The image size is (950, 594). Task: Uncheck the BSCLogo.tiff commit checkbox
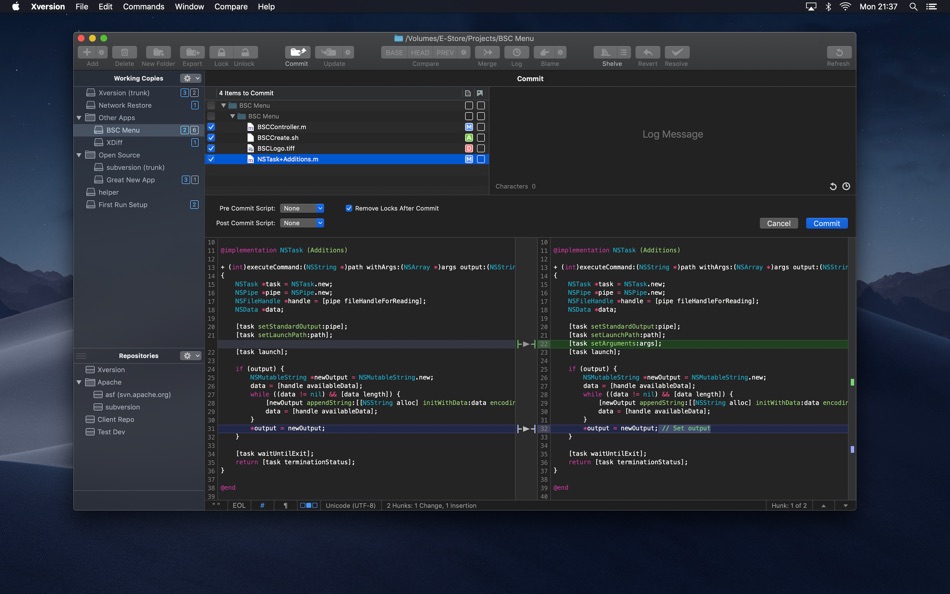click(x=211, y=148)
